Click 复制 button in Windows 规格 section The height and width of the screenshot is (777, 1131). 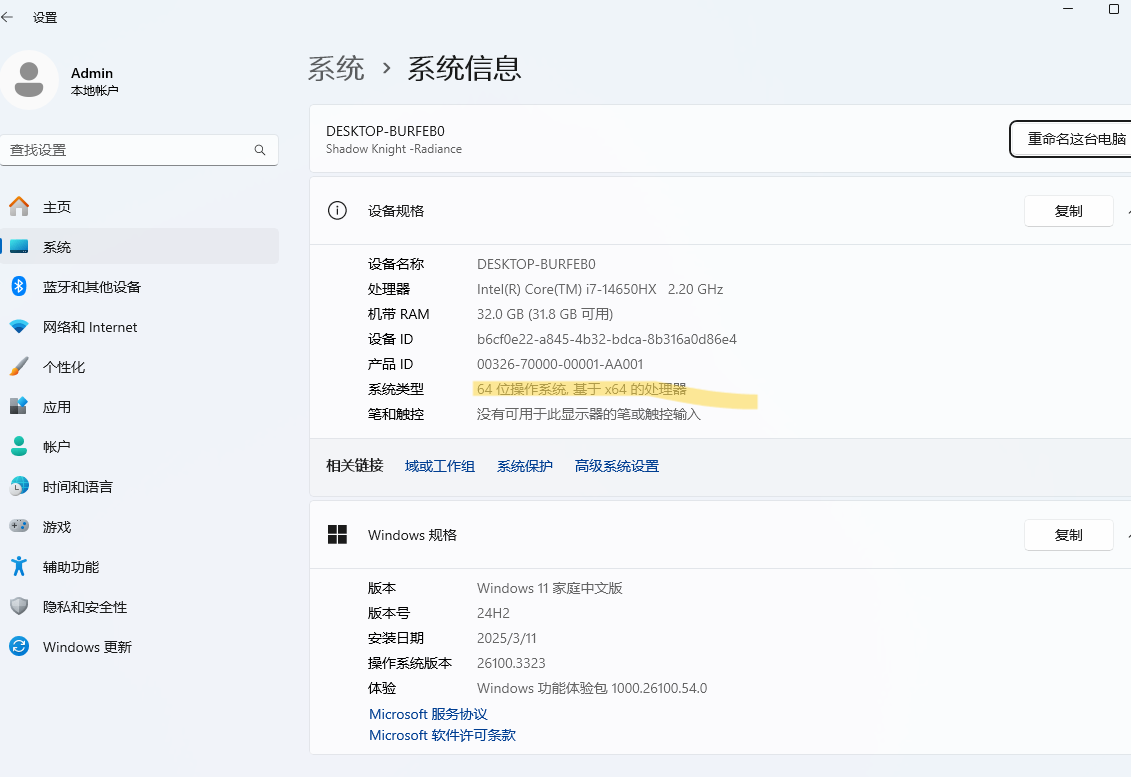click(x=1068, y=535)
